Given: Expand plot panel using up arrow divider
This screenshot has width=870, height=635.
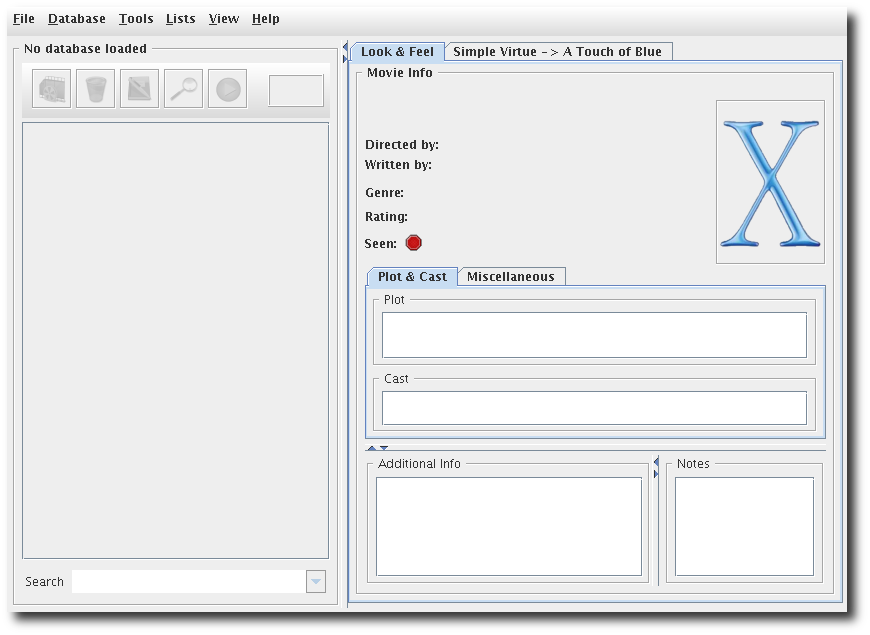Looking at the screenshot, I should [x=372, y=448].
